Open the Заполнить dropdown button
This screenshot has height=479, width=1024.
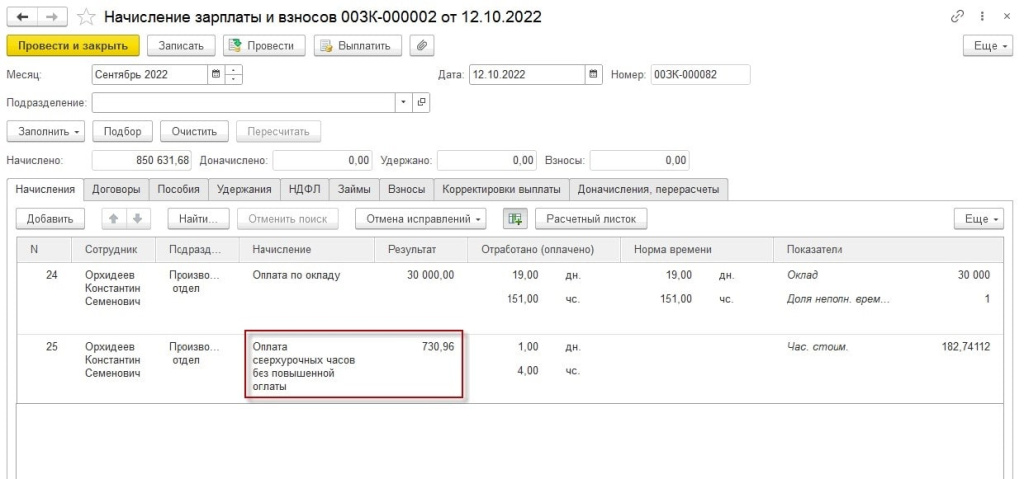coord(45,131)
